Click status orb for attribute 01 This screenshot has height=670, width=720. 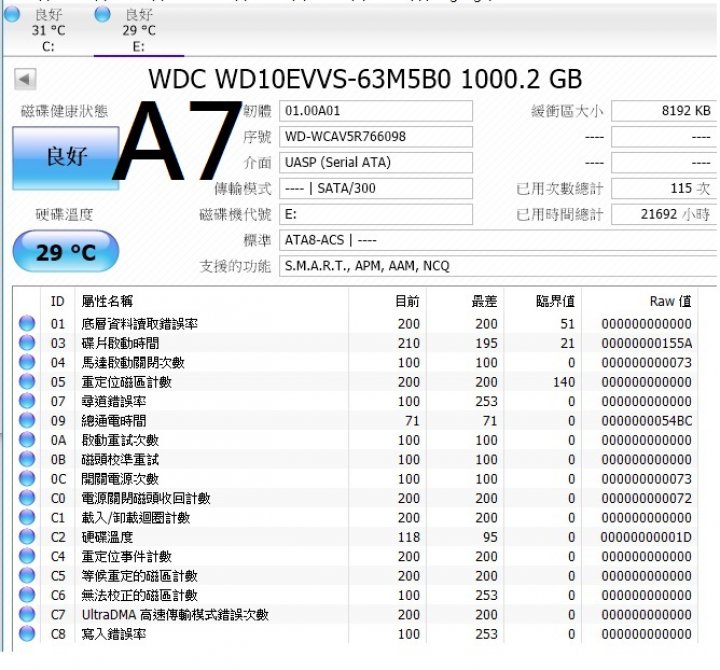[x=27, y=323]
